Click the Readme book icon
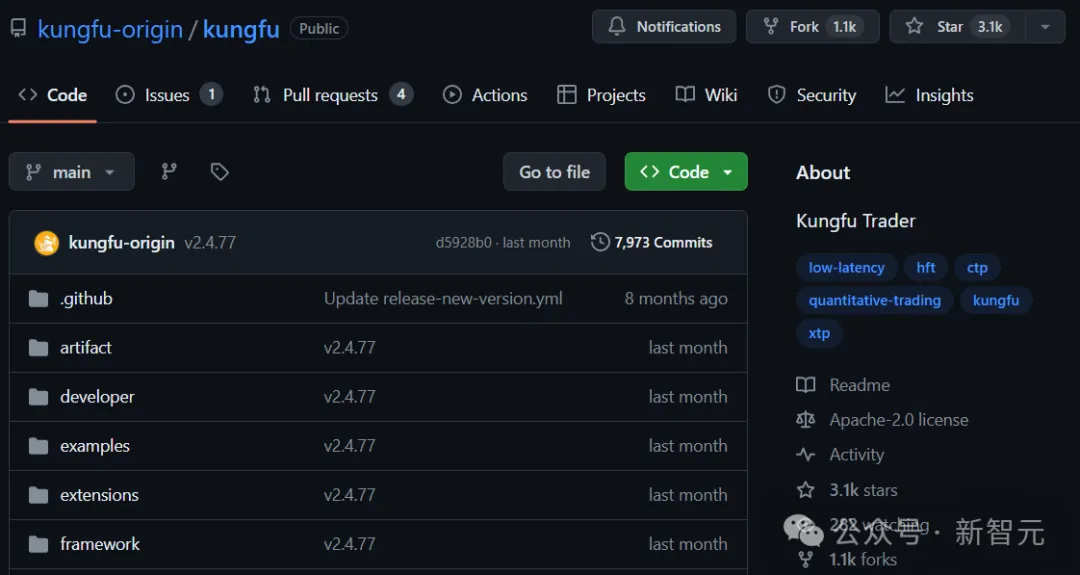The width and height of the screenshot is (1080, 575). [x=806, y=385]
